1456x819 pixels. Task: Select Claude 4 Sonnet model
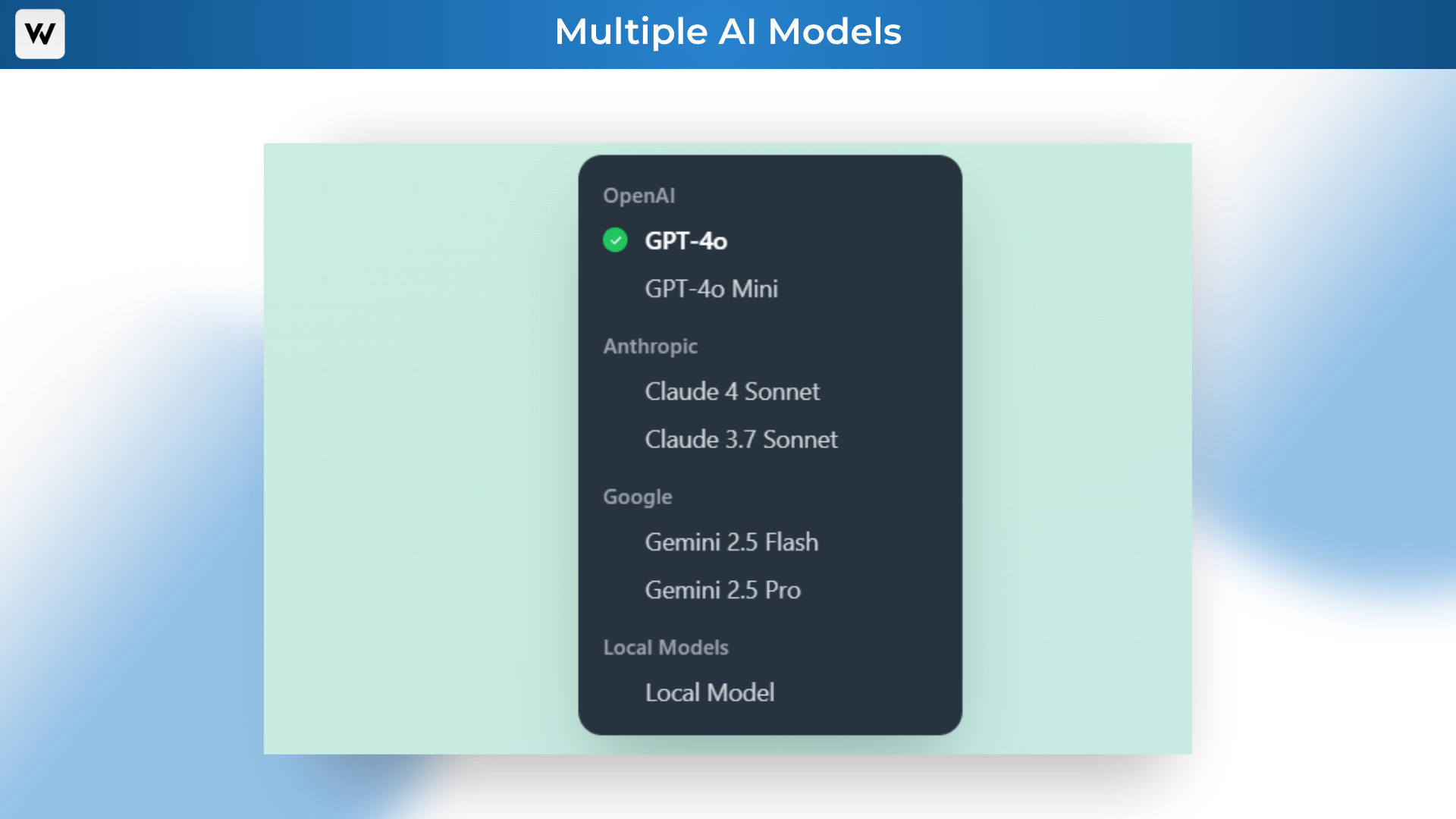[732, 391]
